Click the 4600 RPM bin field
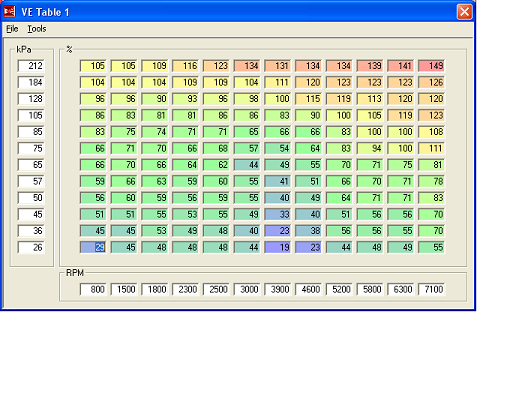This screenshot has height=396, width=528. (x=308, y=289)
